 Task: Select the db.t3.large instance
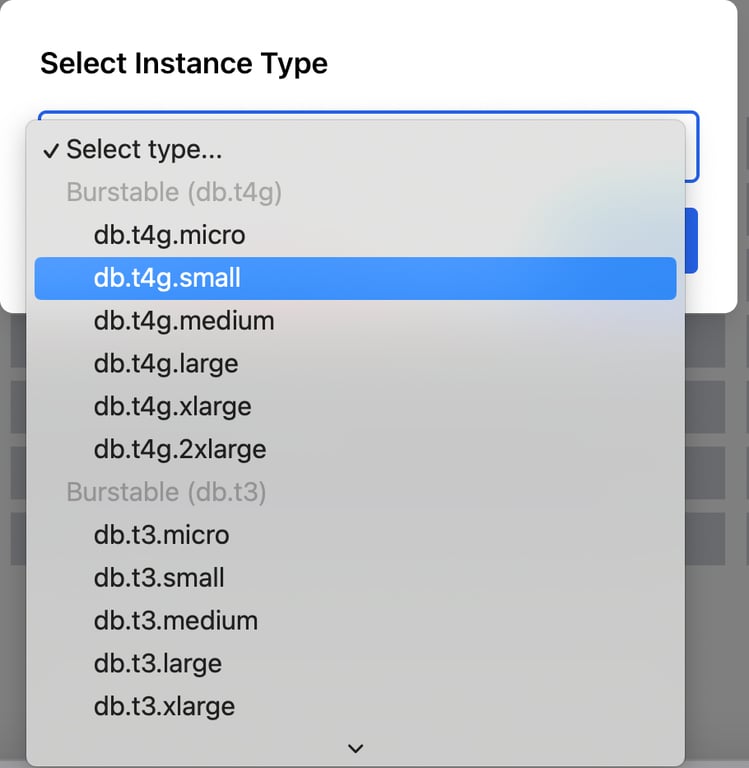158,664
